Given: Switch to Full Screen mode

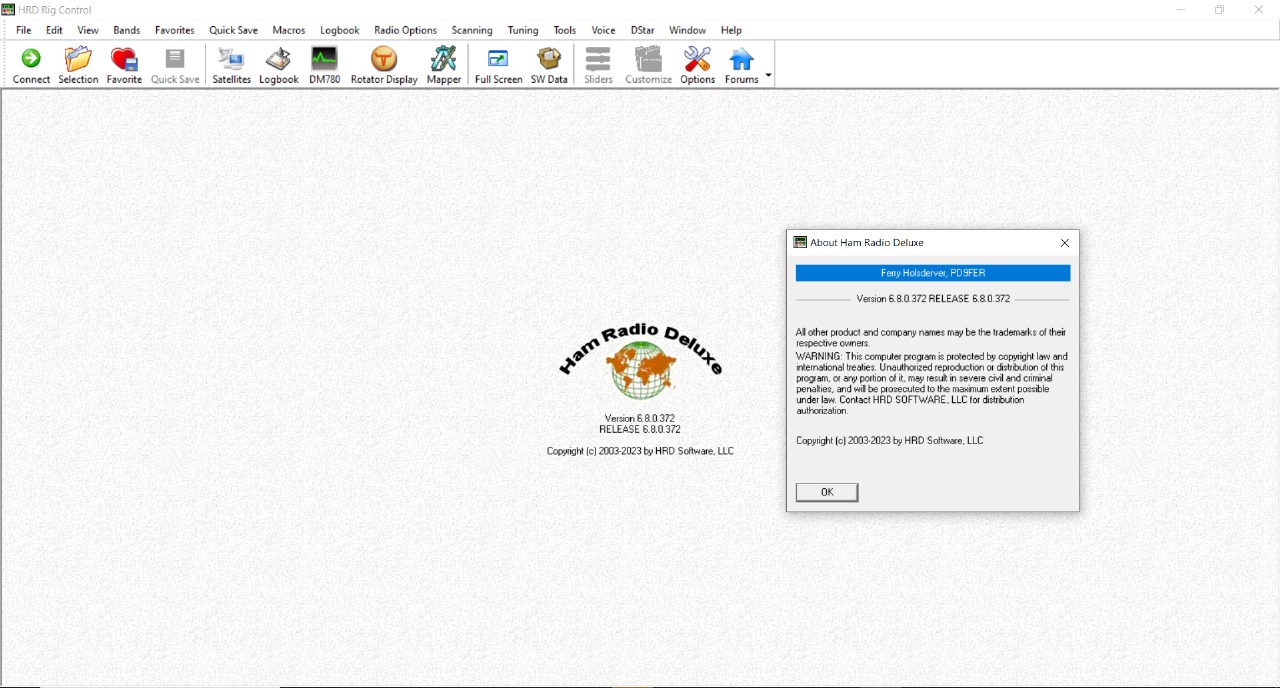Looking at the screenshot, I should tap(498, 65).
